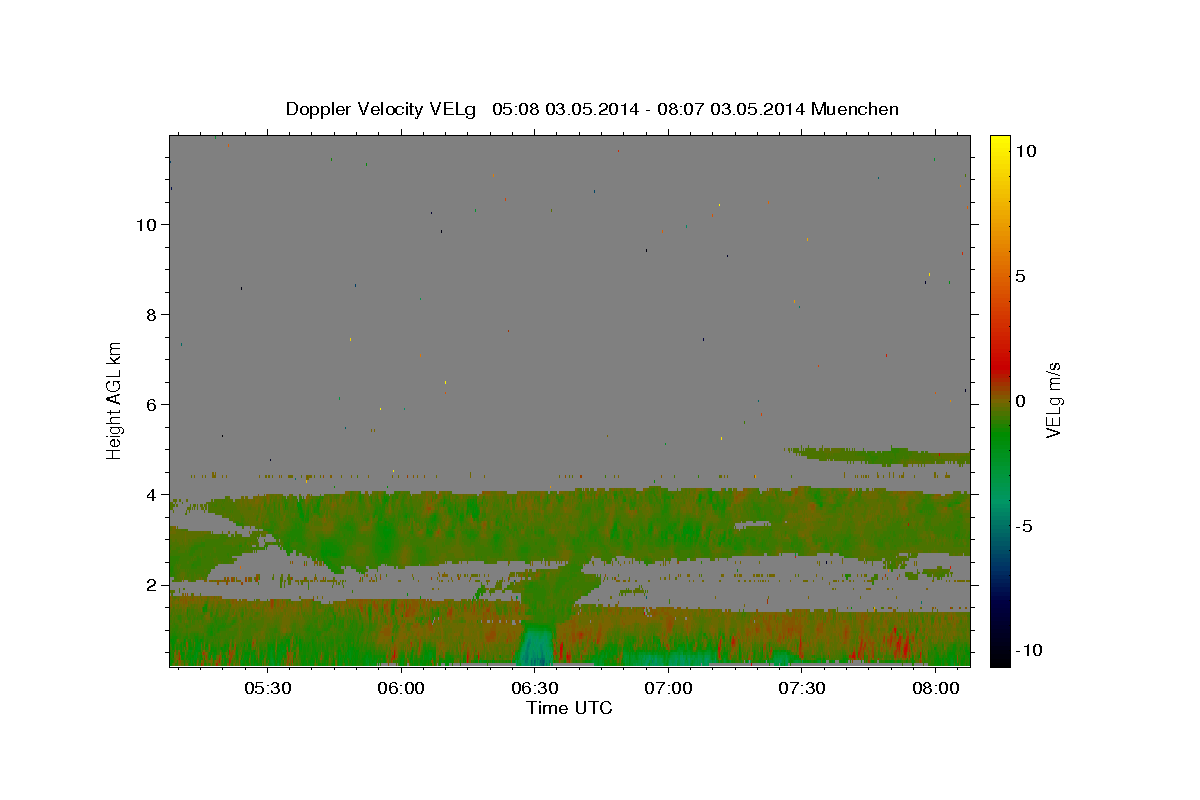Click the thin cloud layer above 07:30
Viewport: 1200px width, 800px height.
(878, 455)
